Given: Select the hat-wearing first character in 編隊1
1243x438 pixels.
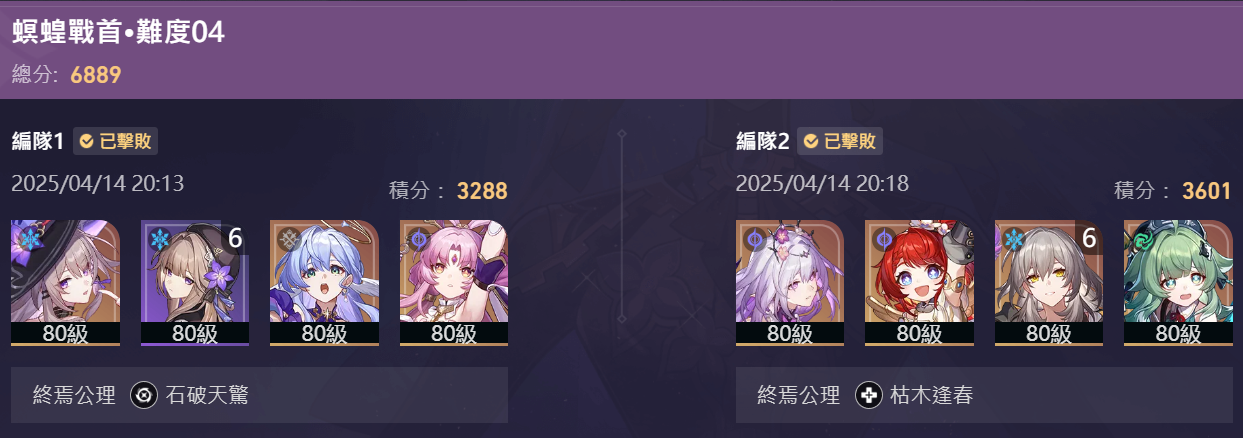Looking at the screenshot, I should click(x=65, y=283).
